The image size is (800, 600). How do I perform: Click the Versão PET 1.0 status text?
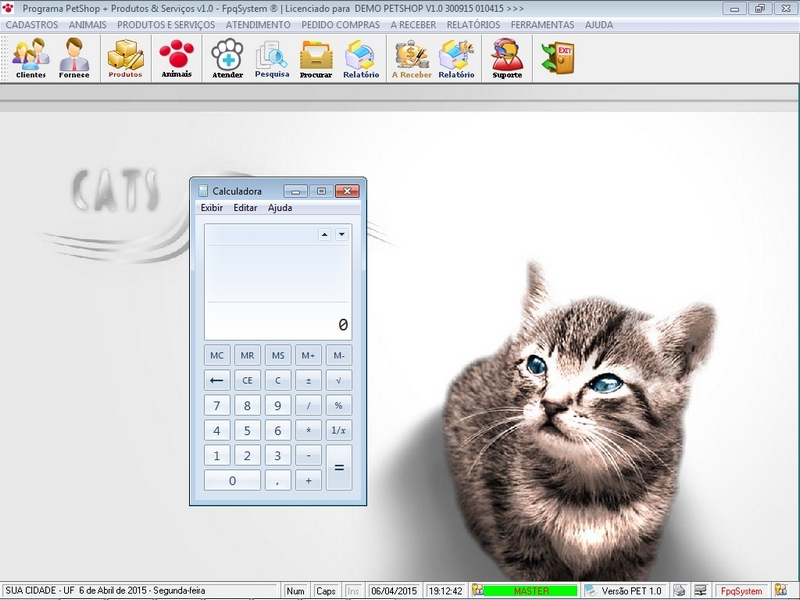tap(631, 591)
